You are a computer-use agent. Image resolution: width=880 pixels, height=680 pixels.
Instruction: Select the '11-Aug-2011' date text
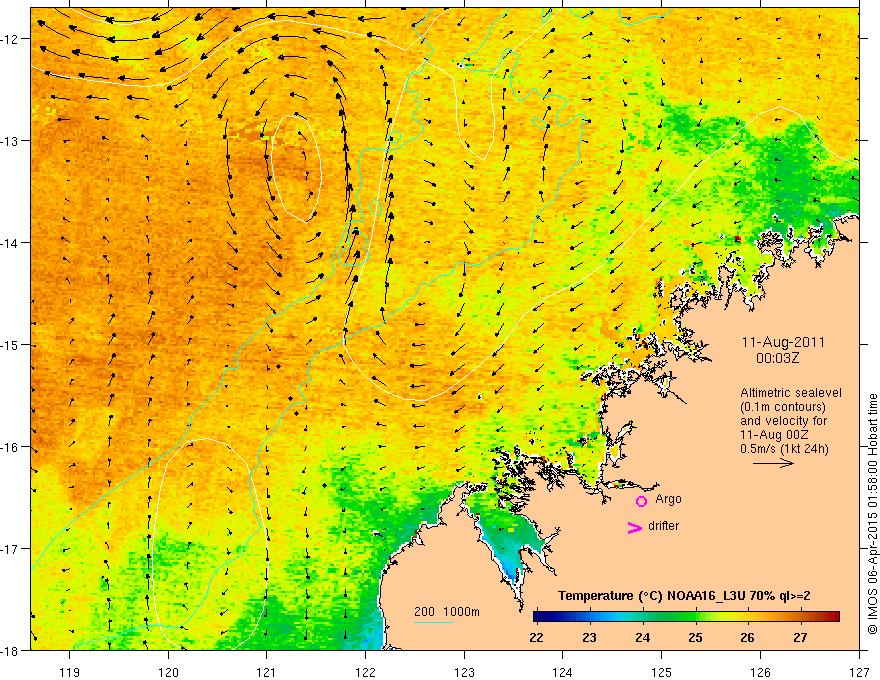[783, 342]
